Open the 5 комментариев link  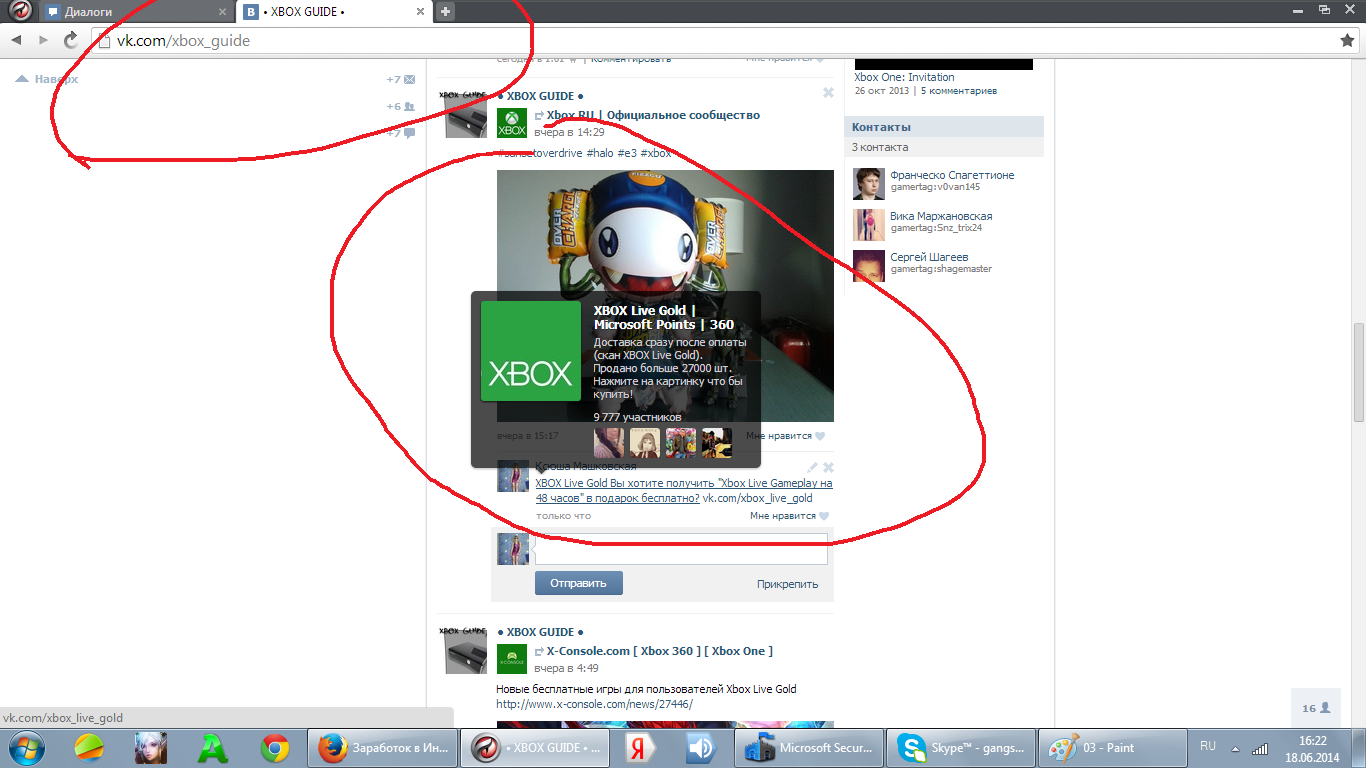pos(958,91)
